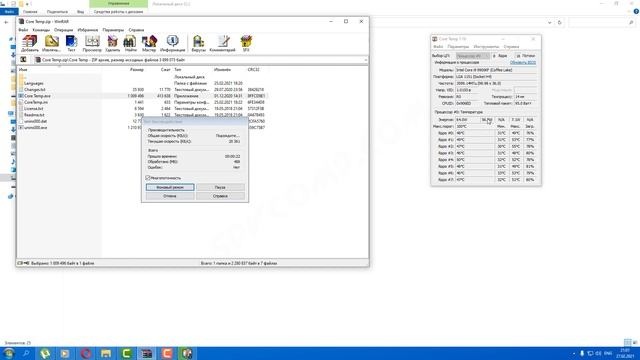Click the volume icon in the system tray

point(599,353)
